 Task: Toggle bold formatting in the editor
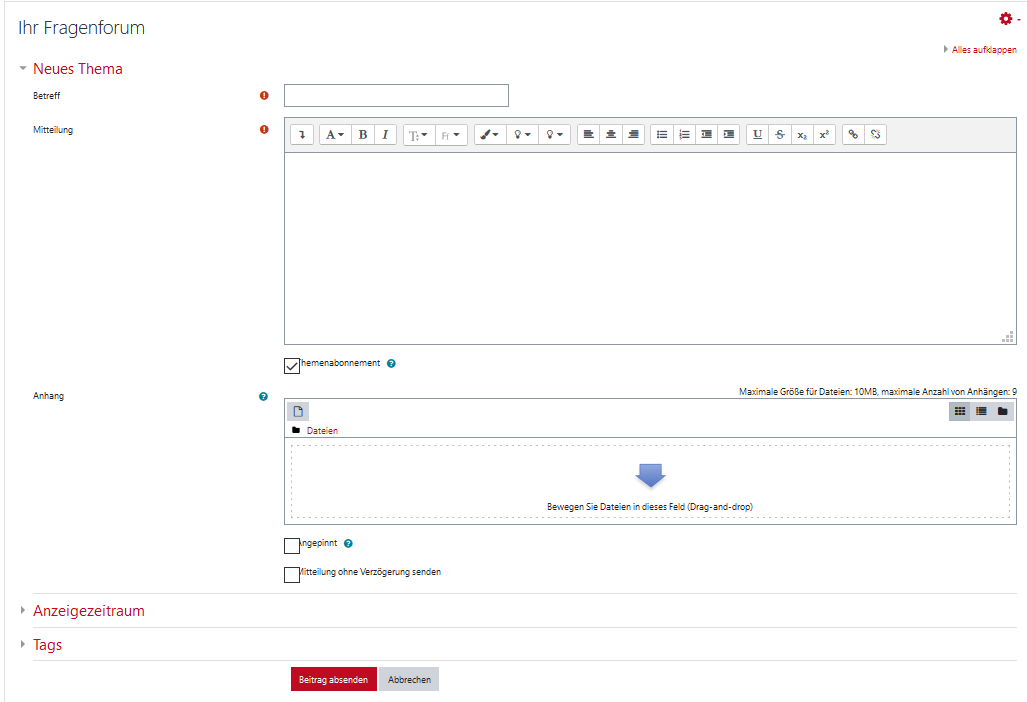point(363,135)
